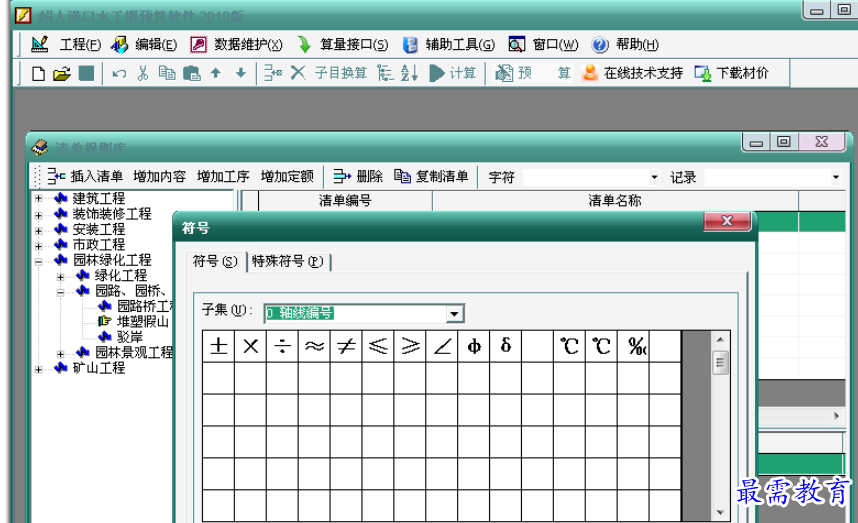Open 在线技术支持 online support
Screen dimensions: 858x523
[632, 73]
